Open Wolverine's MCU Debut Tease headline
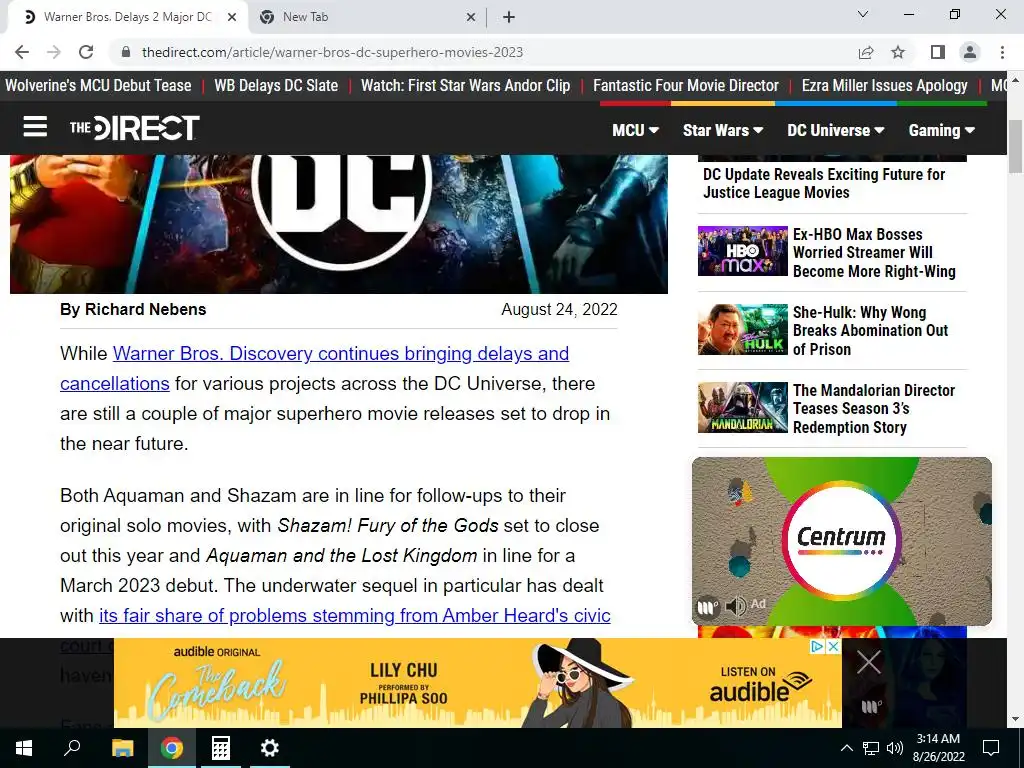This screenshot has width=1024, height=768. tap(98, 86)
